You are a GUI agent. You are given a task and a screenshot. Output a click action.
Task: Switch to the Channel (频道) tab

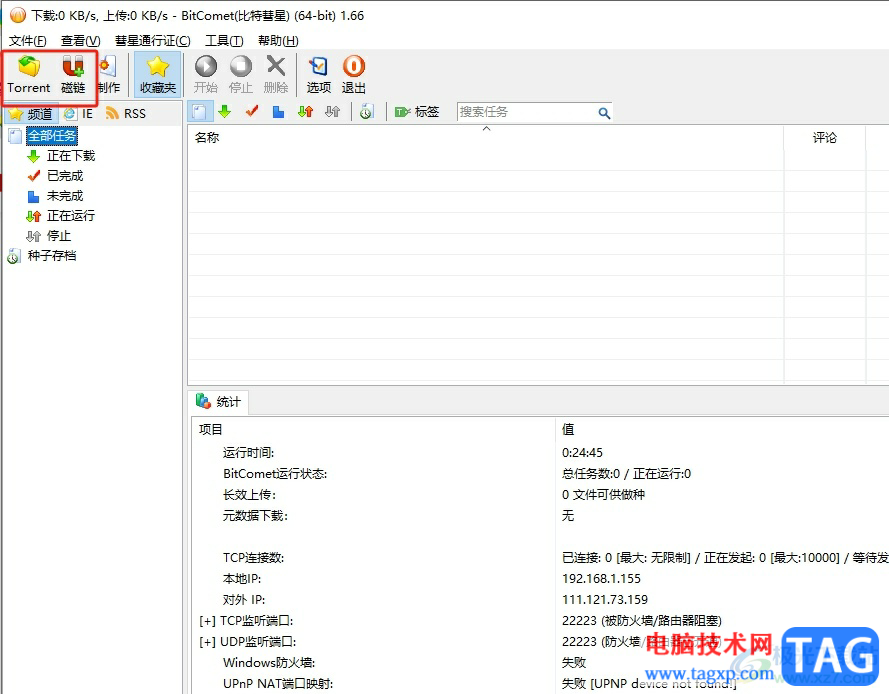click(x=31, y=114)
